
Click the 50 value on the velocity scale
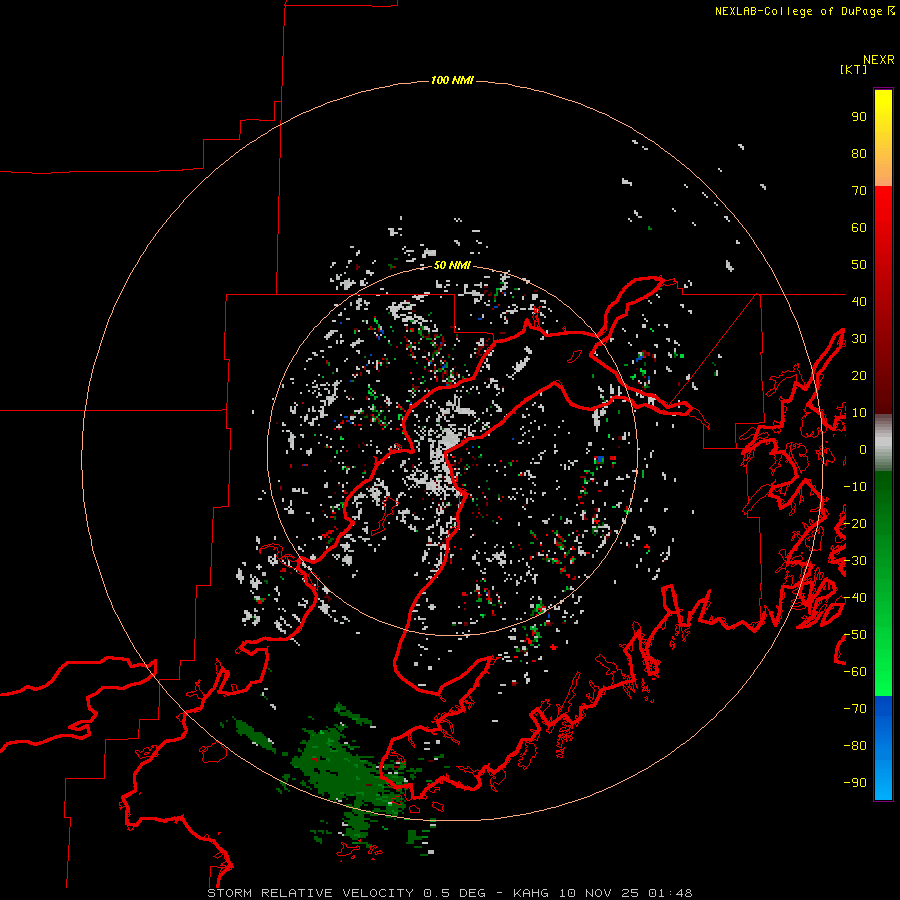(x=859, y=265)
